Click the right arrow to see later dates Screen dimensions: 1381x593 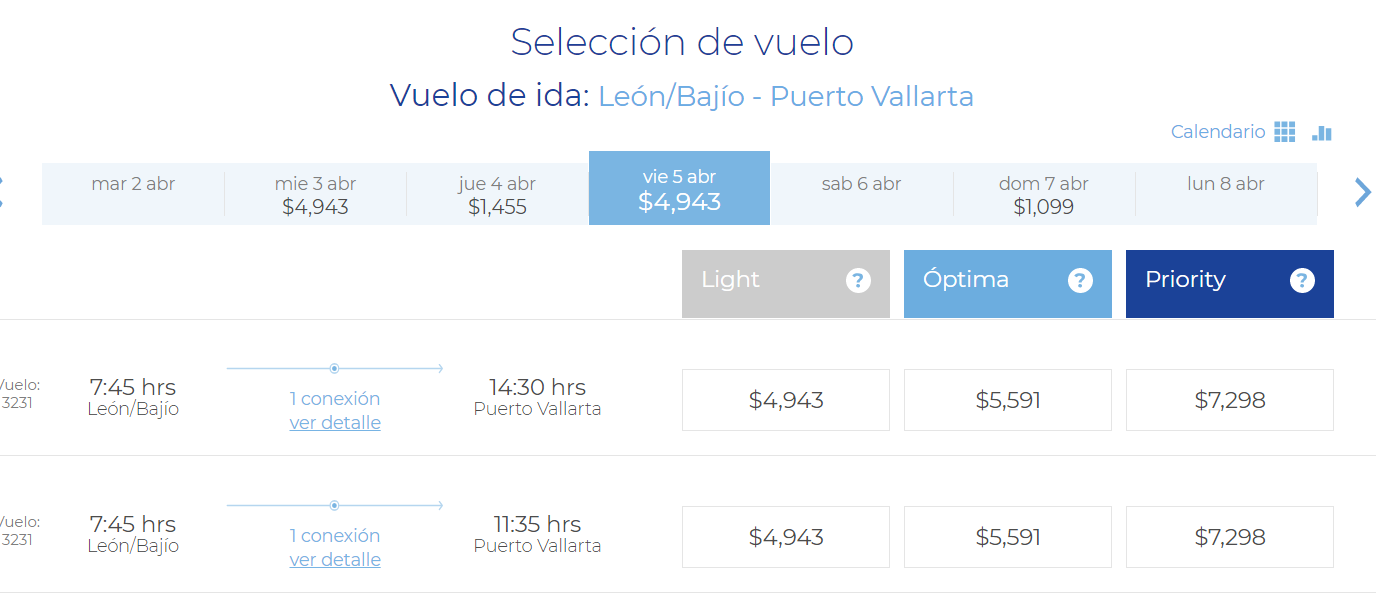coord(1362,192)
